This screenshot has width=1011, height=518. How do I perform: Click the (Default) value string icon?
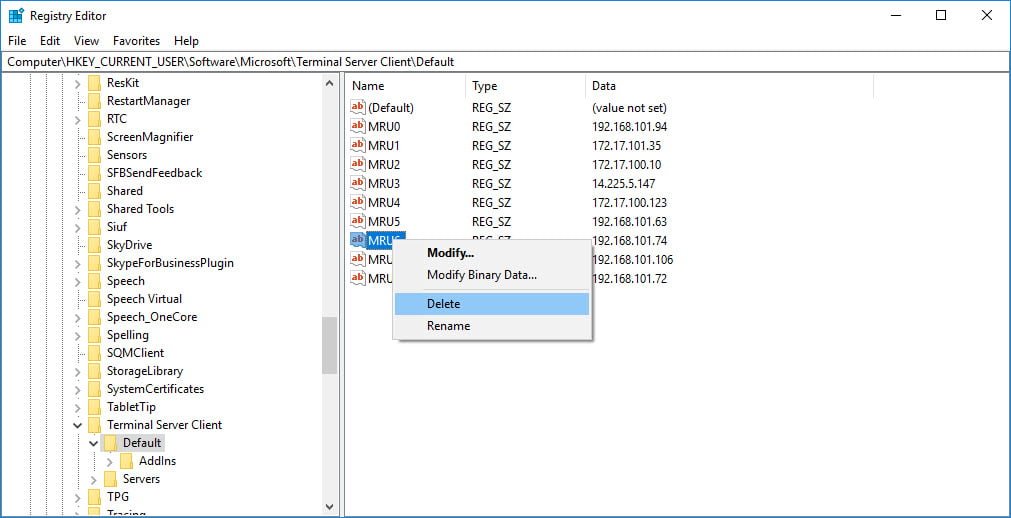tap(358, 108)
